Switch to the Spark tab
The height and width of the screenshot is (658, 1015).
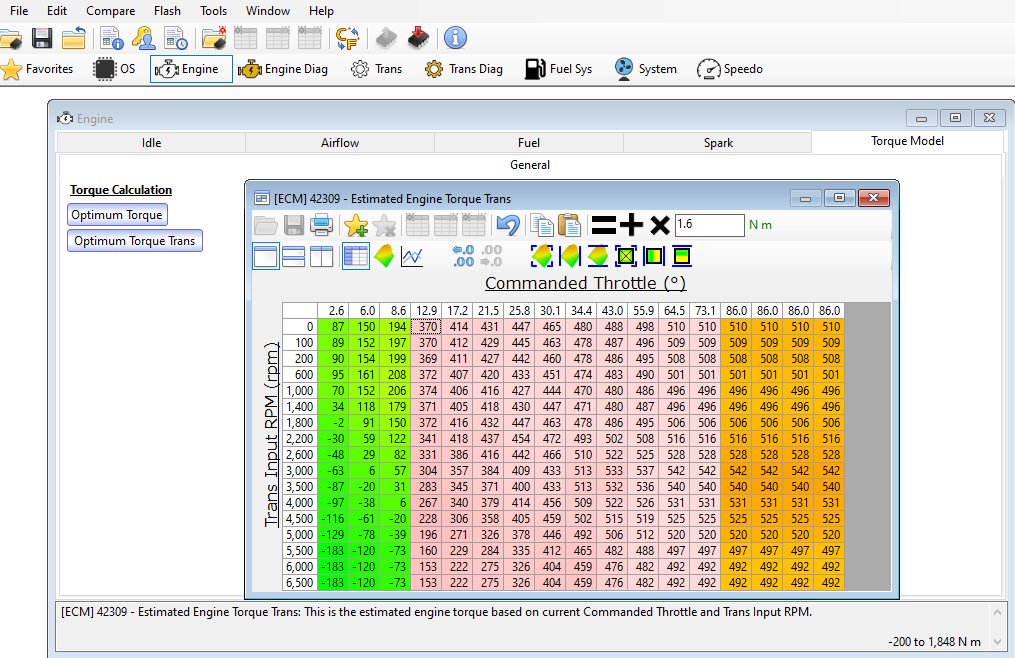tap(718, 142)
